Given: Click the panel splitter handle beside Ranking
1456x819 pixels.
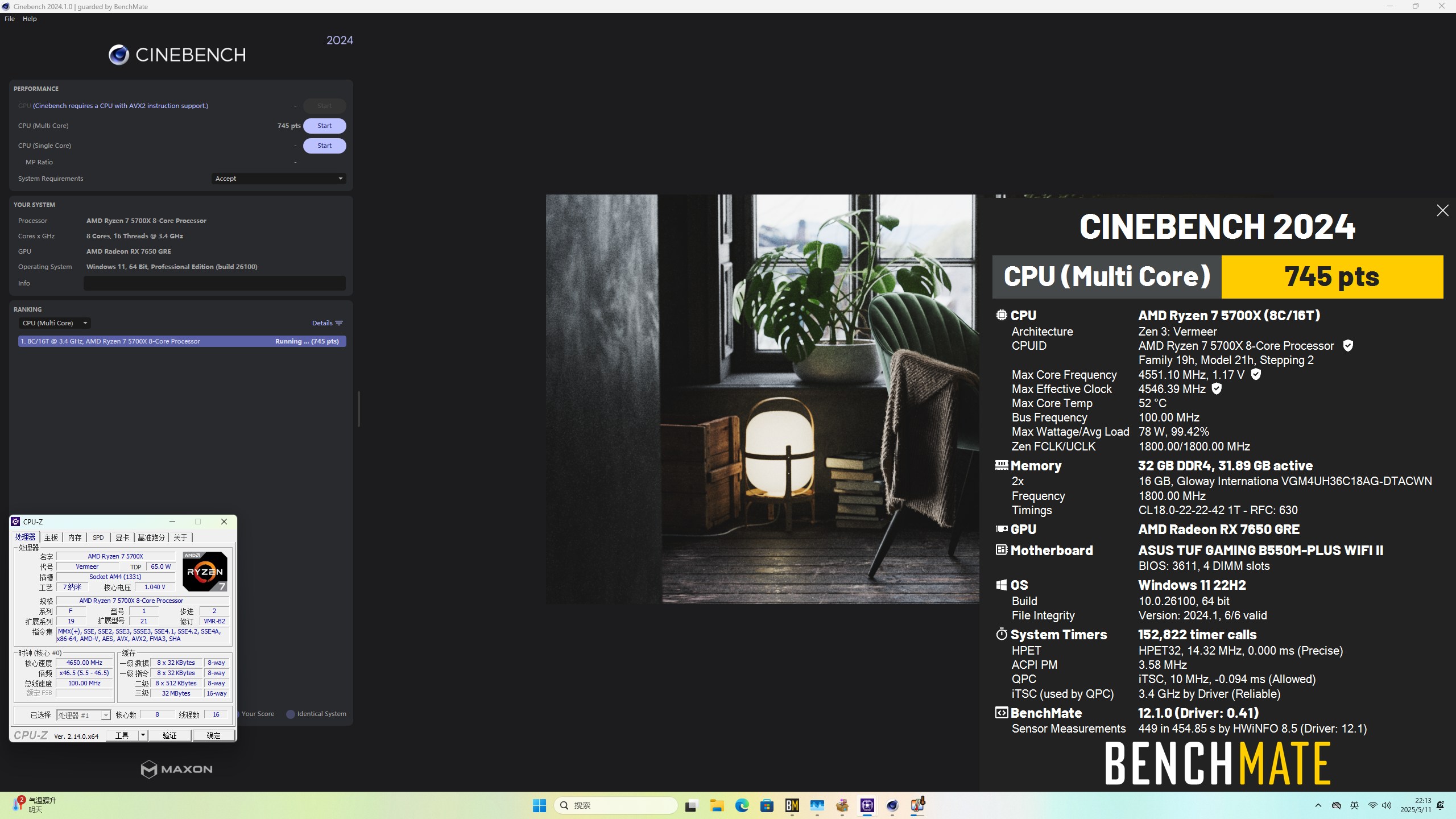Looking at the screenshot, I should pyautogui.click(x=358, y=409).
